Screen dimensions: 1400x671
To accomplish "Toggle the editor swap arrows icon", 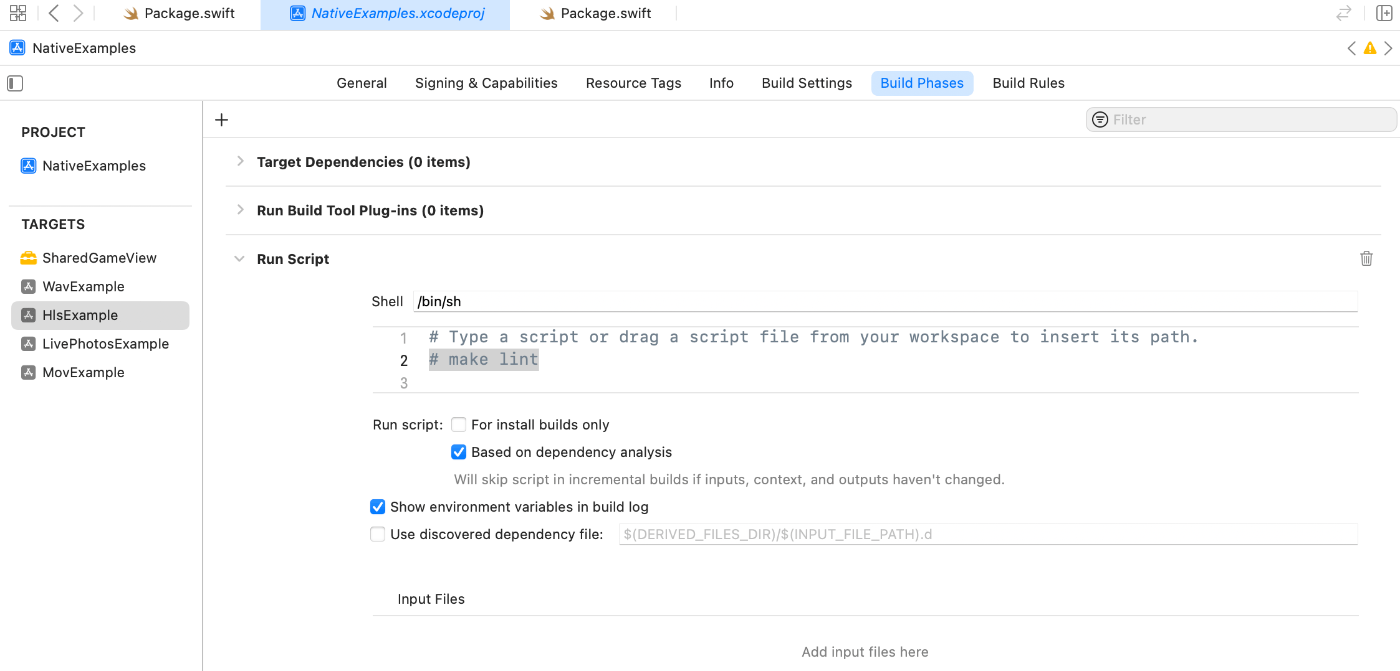I will tap(1344, 13).
